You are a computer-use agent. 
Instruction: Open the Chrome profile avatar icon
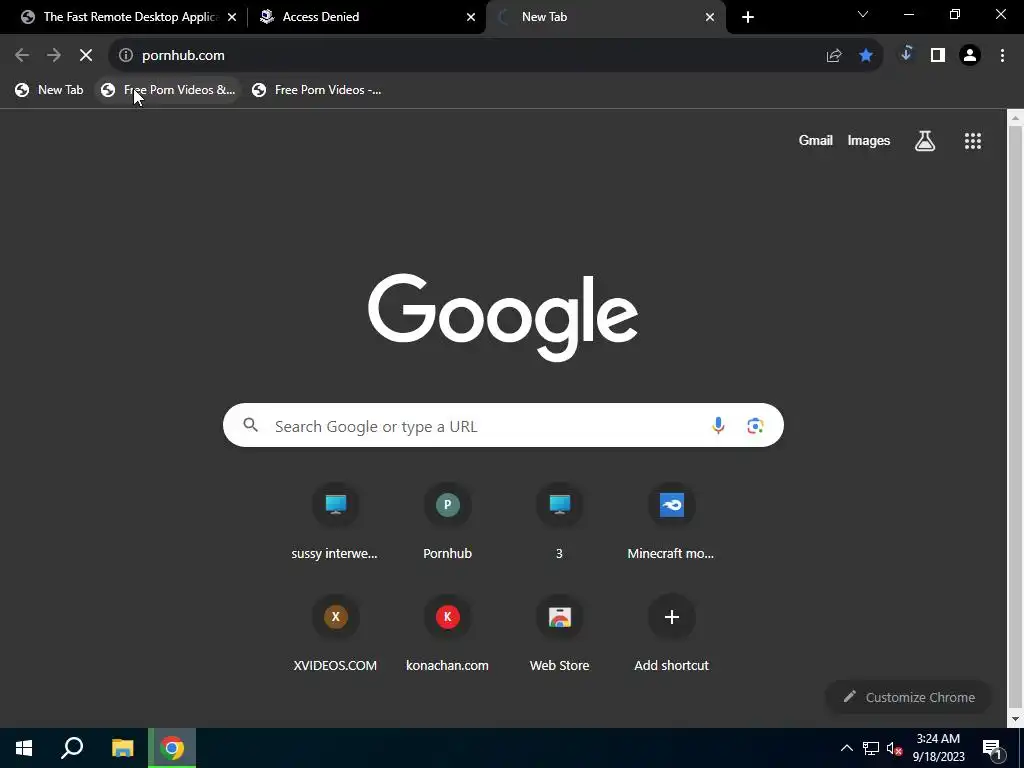point(970,56)
